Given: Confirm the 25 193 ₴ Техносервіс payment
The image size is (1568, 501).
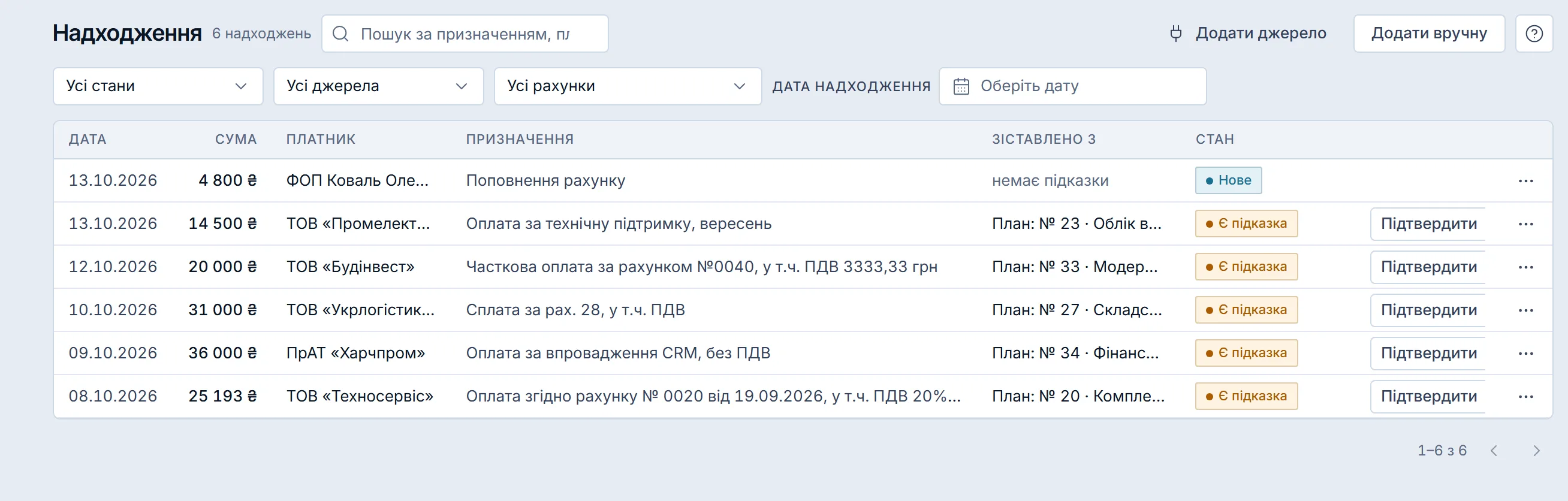Looking at the screenshot, I should point(1428,397).
